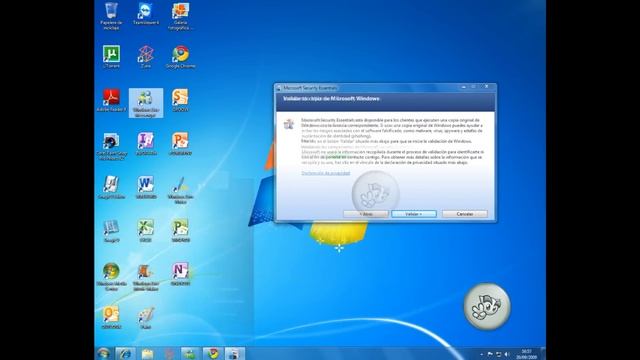
Task: Open Google Chrome from the taskbar
Action: point(212,353)
